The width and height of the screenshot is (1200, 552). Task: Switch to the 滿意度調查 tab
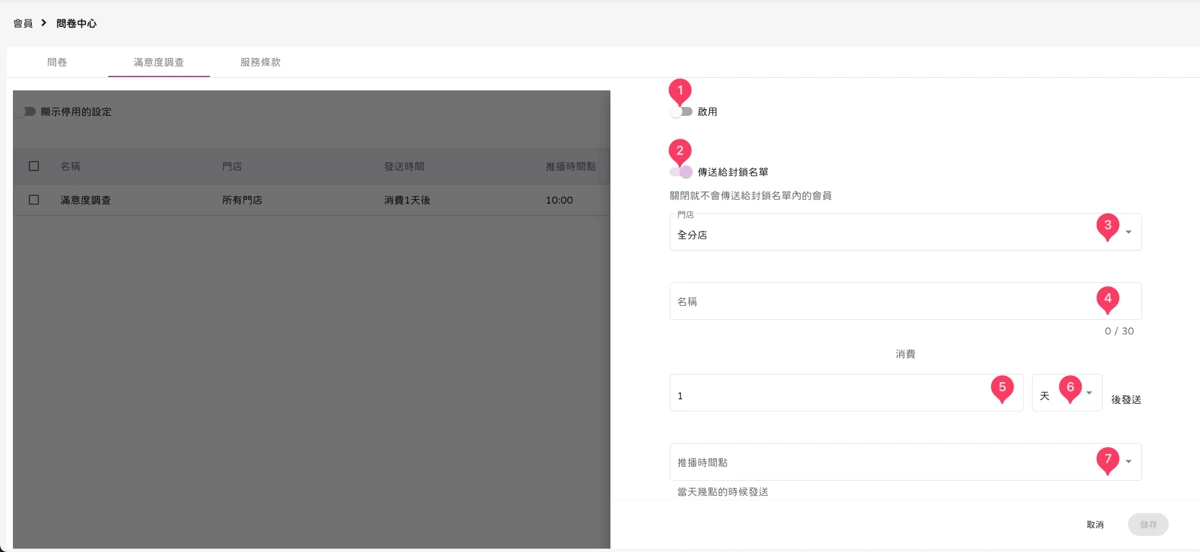tap(159, 62)
